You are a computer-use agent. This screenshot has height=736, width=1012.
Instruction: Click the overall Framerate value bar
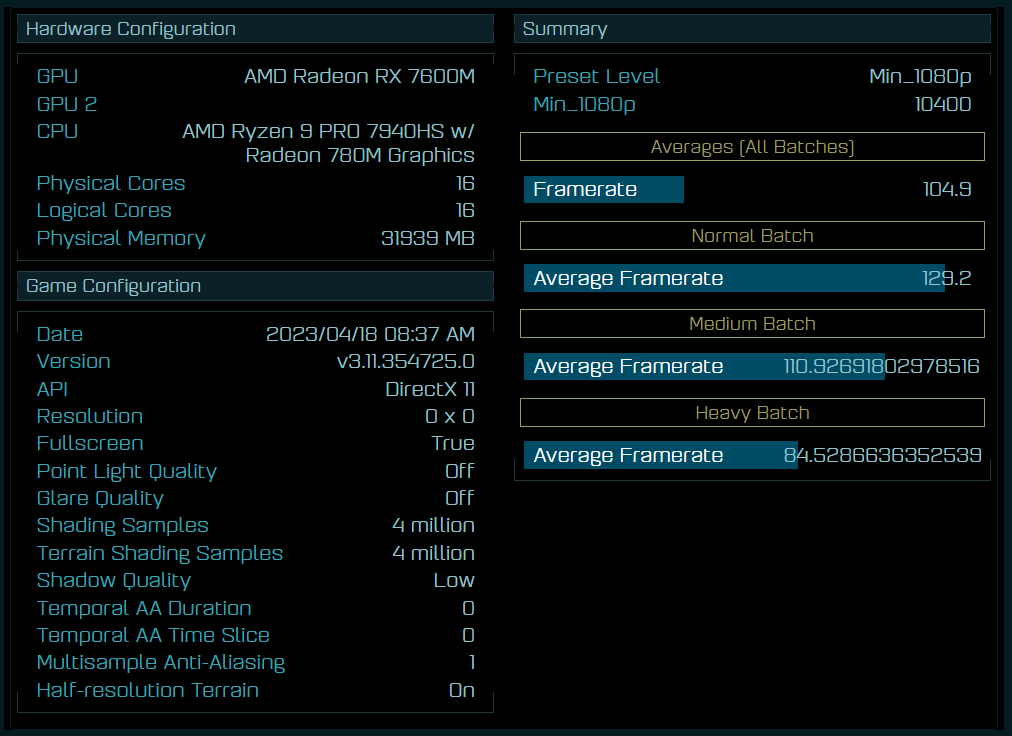coord(603,189)
